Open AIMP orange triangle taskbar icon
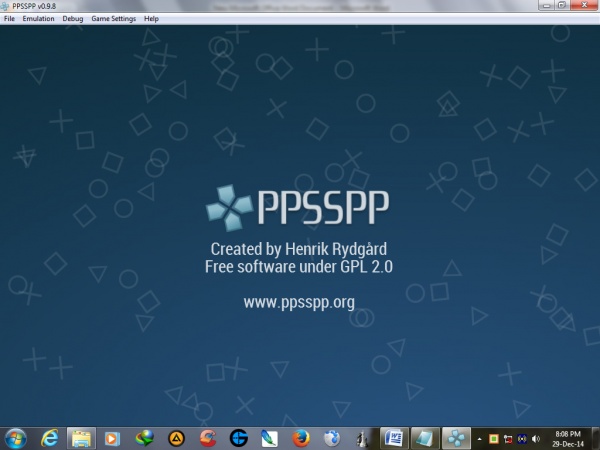 tap(176, 439)
